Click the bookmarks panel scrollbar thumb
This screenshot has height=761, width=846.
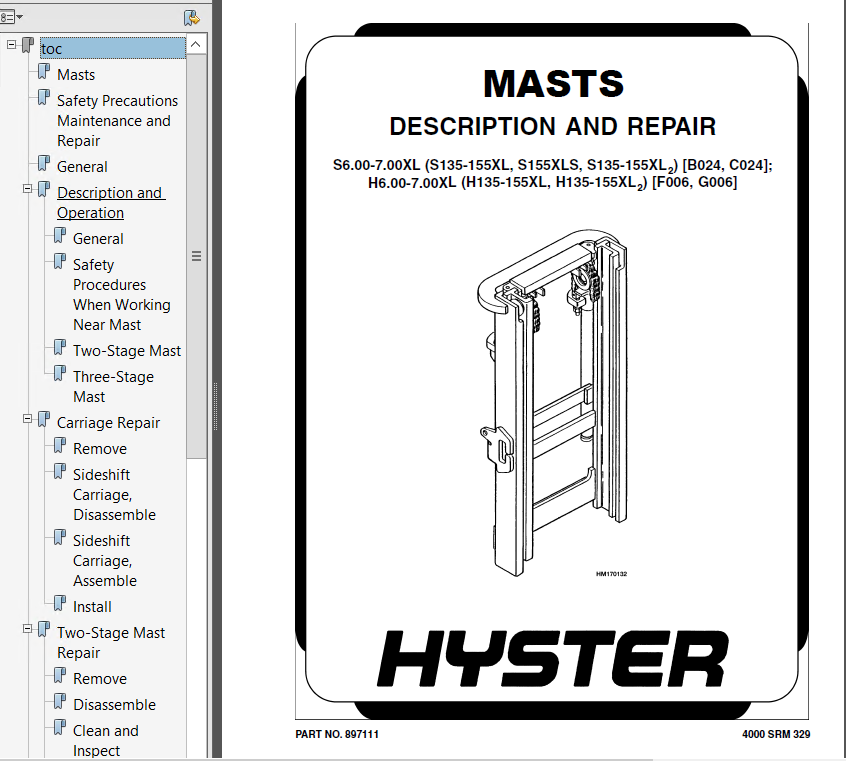[196, 256]
